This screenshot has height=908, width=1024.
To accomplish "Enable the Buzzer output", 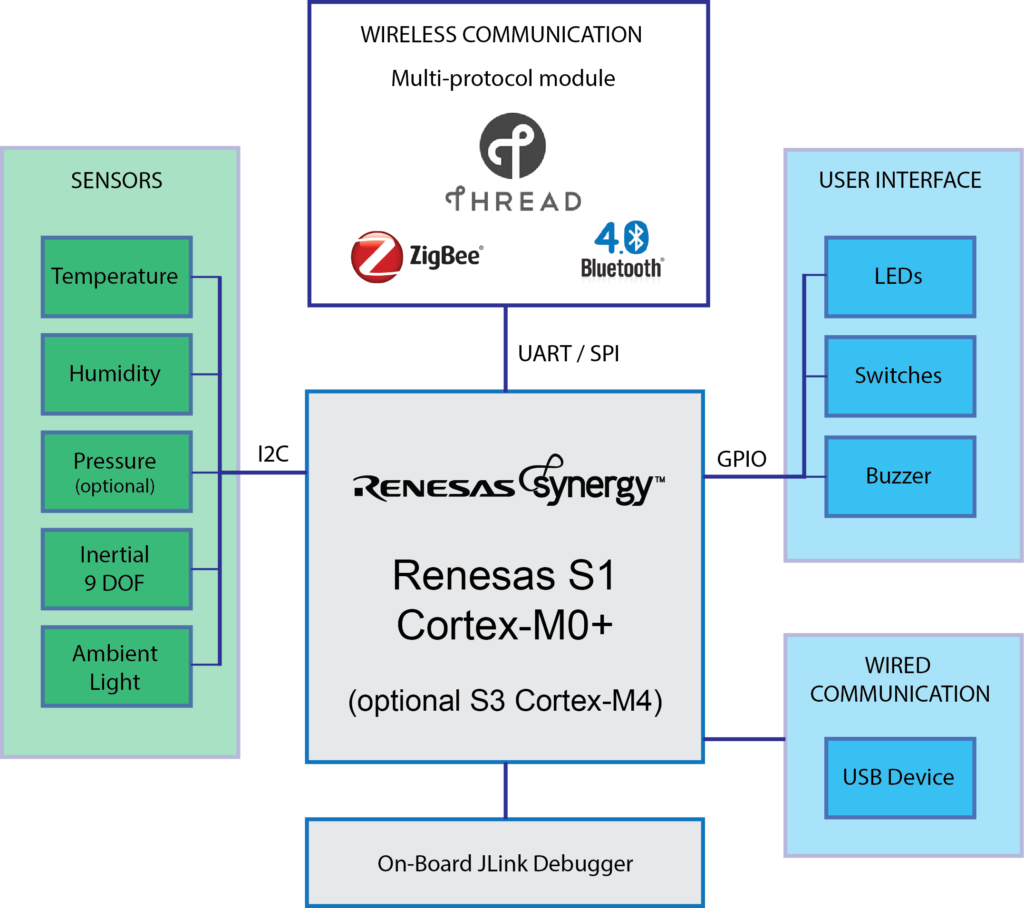I will pyautogui.click(x=899, y=476).
